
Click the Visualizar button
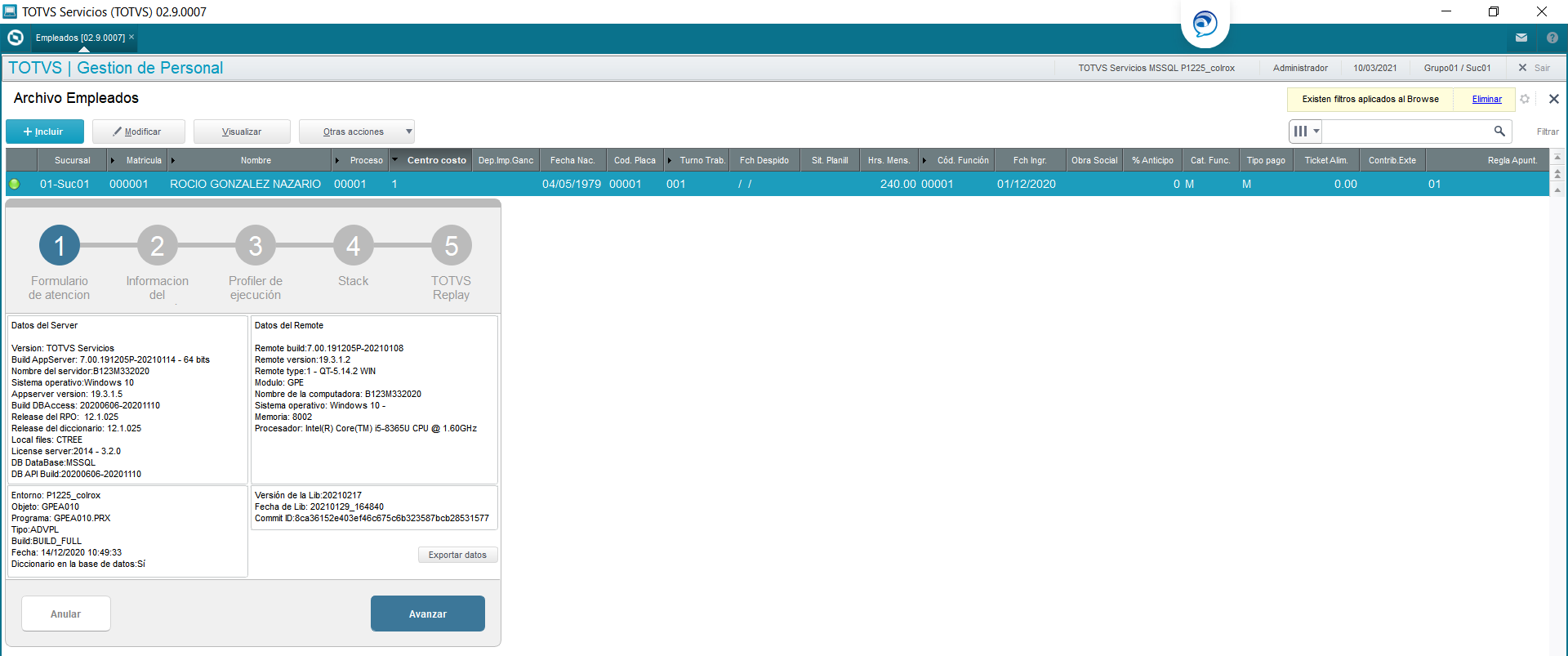pos(242,132)
